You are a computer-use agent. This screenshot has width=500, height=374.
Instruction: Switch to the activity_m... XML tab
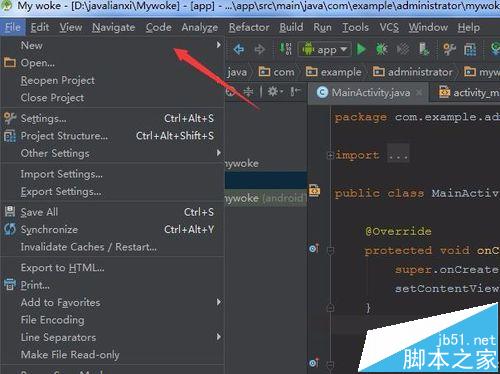pyautogui.click(x=469, y=92)
